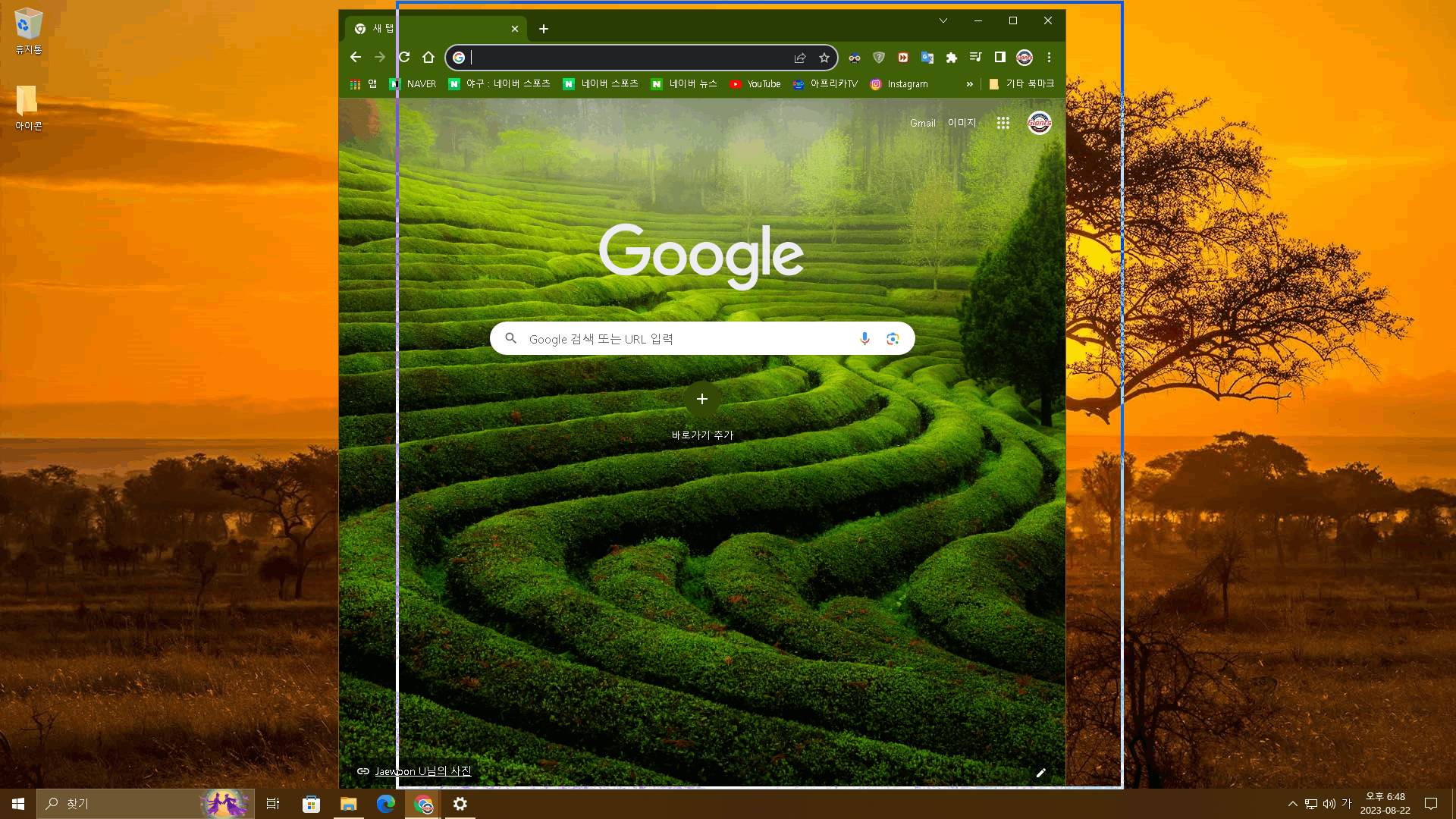The width and height of the screenshot is (1456, 819).
Task: Open the 기타 북마크 folder
Action: coord(1021,84)
